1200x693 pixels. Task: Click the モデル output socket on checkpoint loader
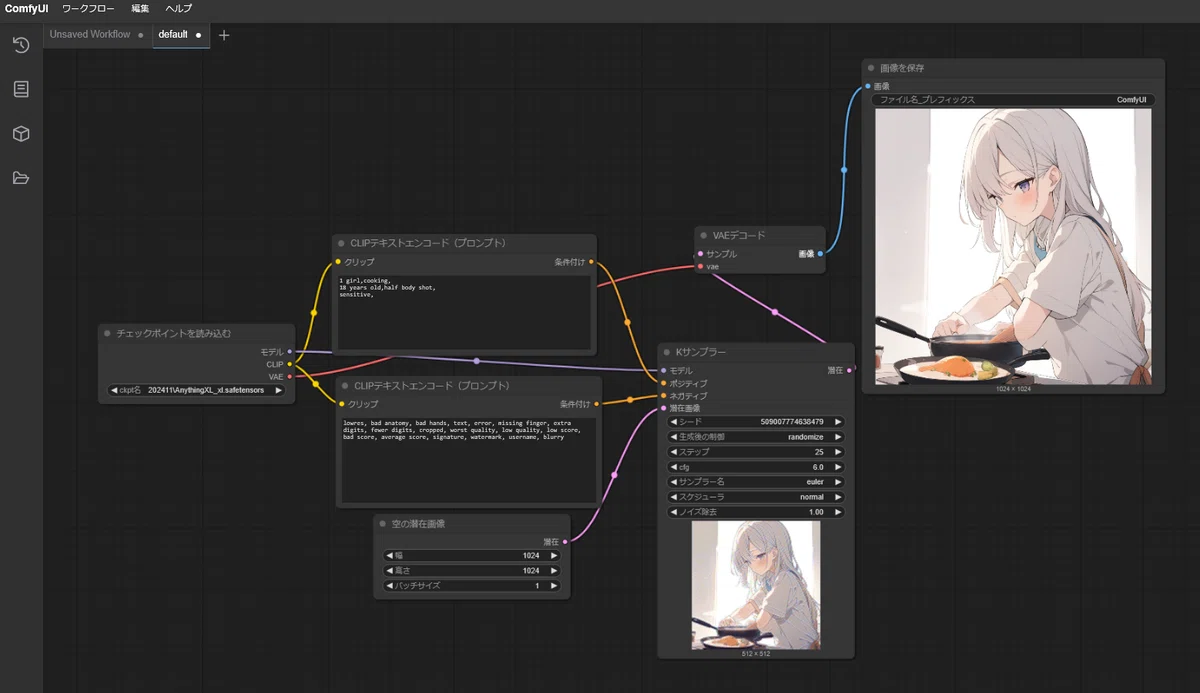[289, 351]
